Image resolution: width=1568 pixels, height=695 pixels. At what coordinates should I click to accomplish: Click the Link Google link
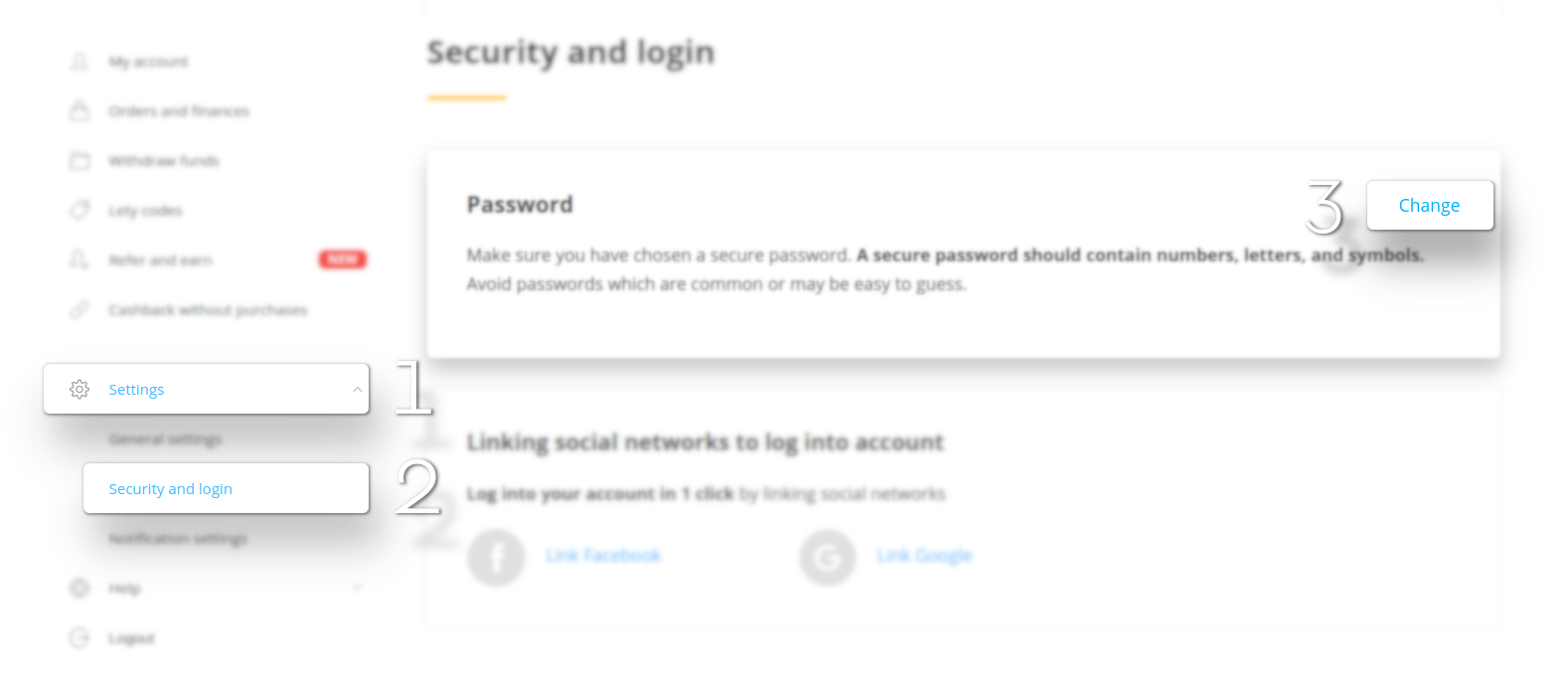[x=924, y=556]
